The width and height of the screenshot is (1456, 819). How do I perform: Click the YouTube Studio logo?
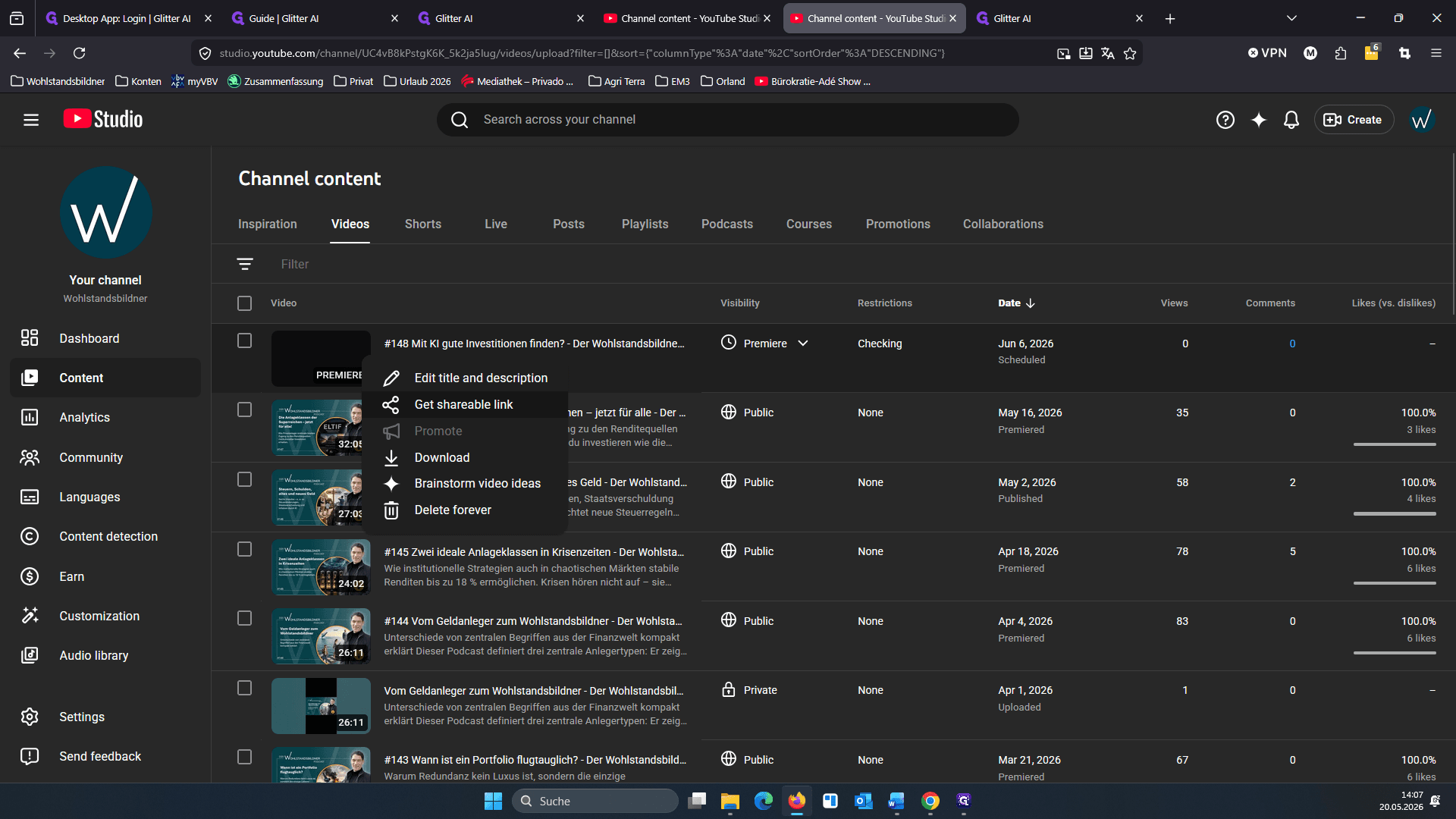102,119
